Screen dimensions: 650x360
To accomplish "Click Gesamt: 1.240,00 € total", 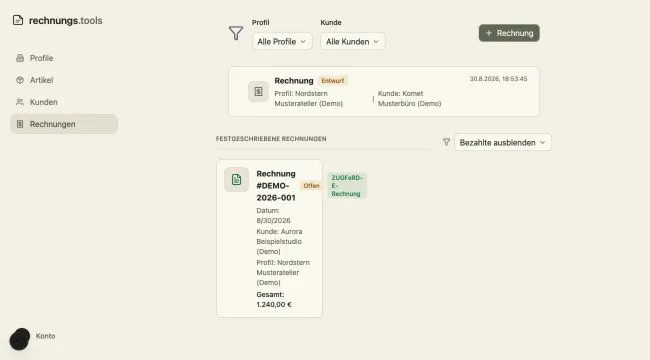I will tap(274, 299).
